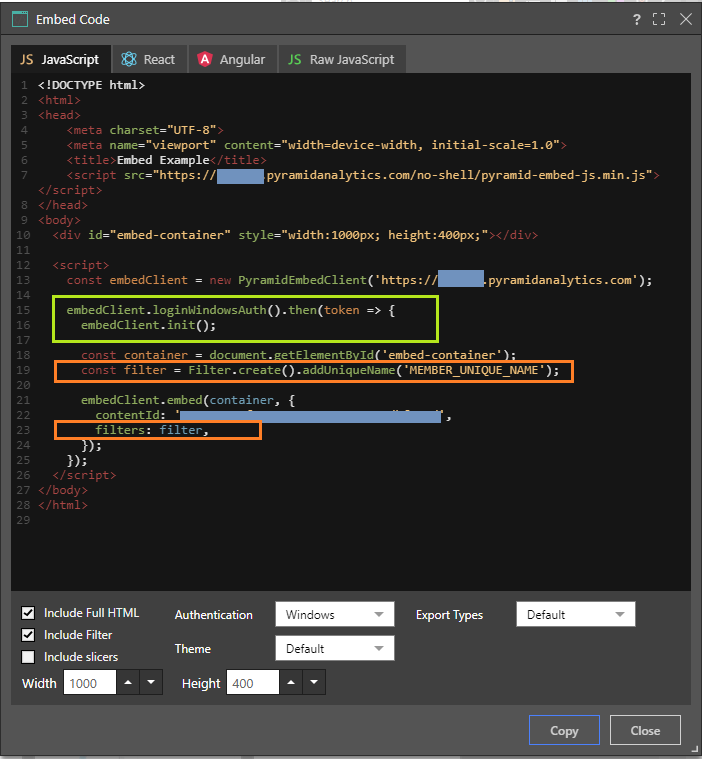Click the 'embedClient.embed(container, {' line
The width and height of the screenshot is (702, 759).
188,400
